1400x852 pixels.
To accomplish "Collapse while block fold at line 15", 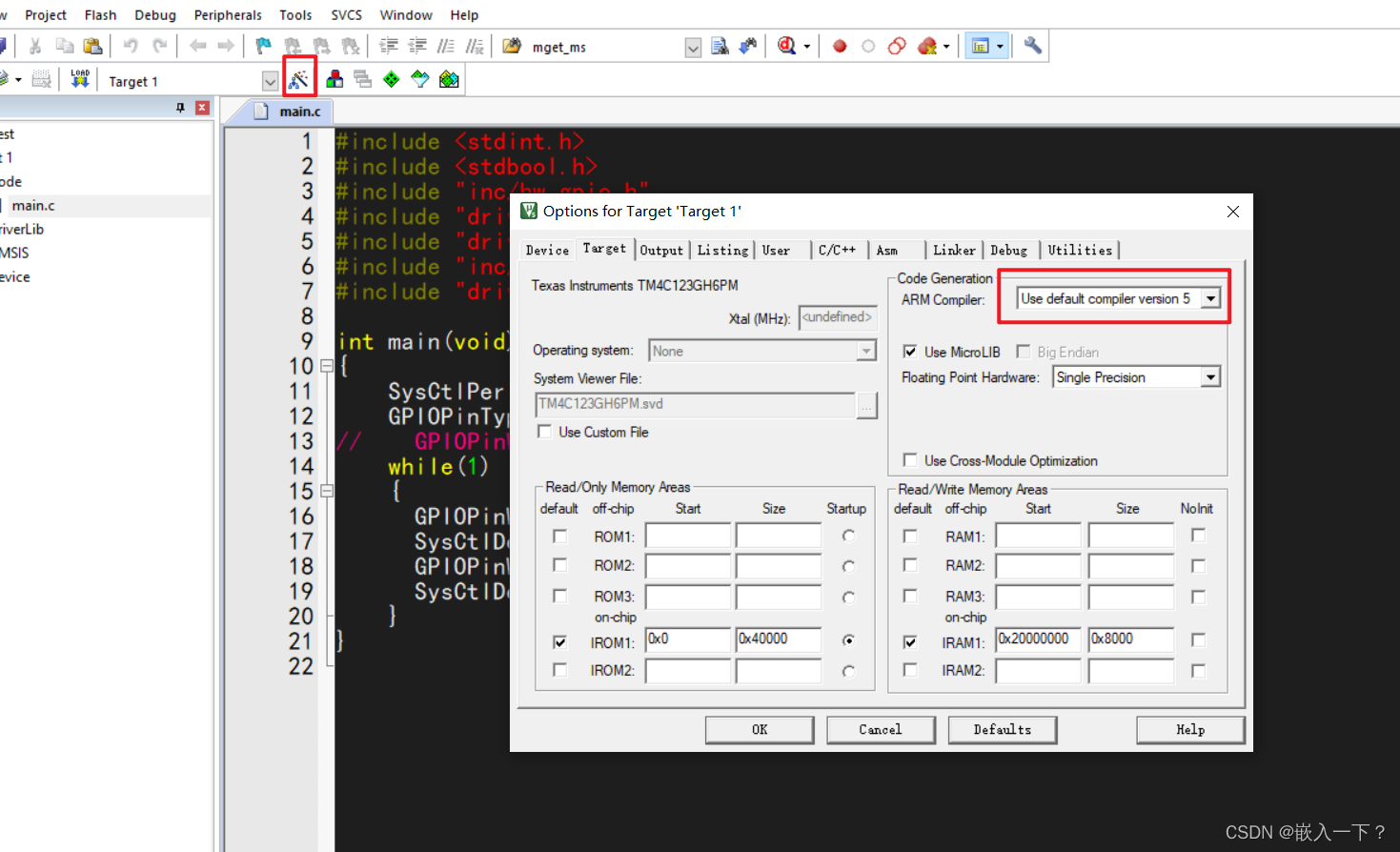I will [327, 491].
